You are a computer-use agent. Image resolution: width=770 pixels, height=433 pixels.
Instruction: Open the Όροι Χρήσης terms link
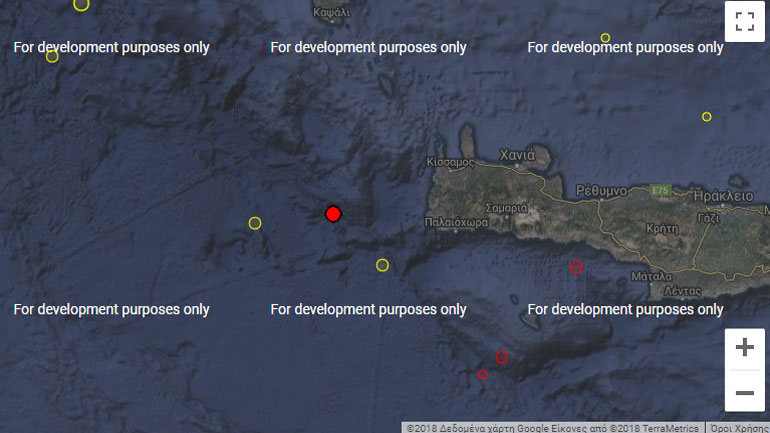(x=738, y=427)
